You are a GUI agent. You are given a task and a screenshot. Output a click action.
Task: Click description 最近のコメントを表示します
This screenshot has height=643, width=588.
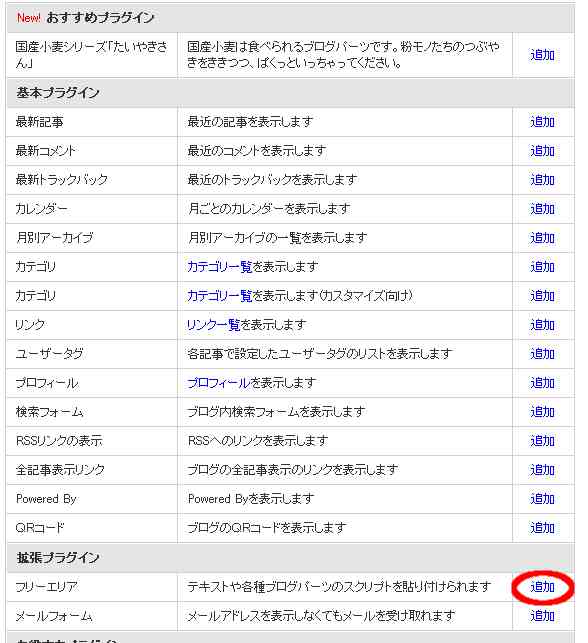point(257,151)
